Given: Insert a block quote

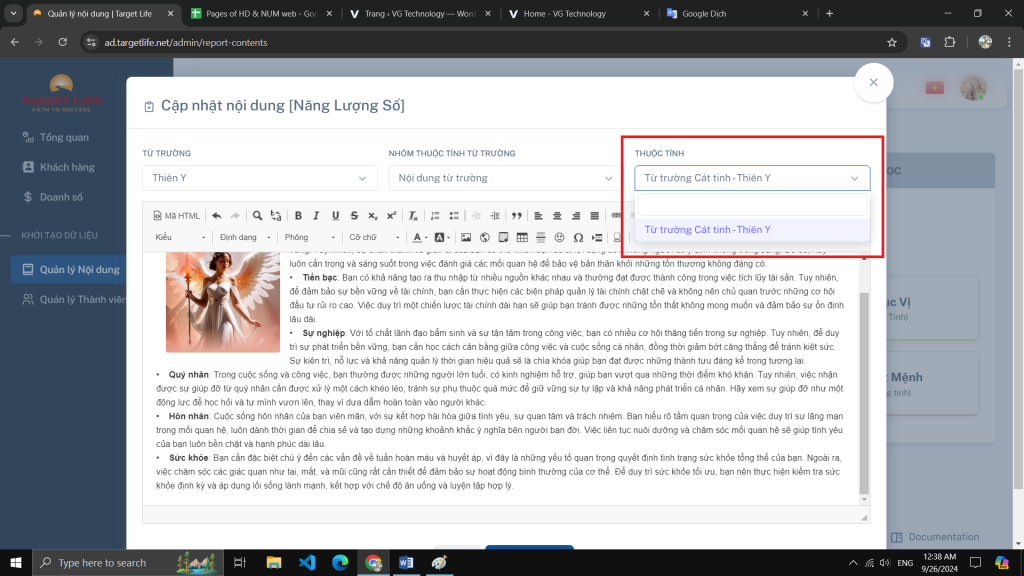Looking at the screenshot, I should pos(517,216).
